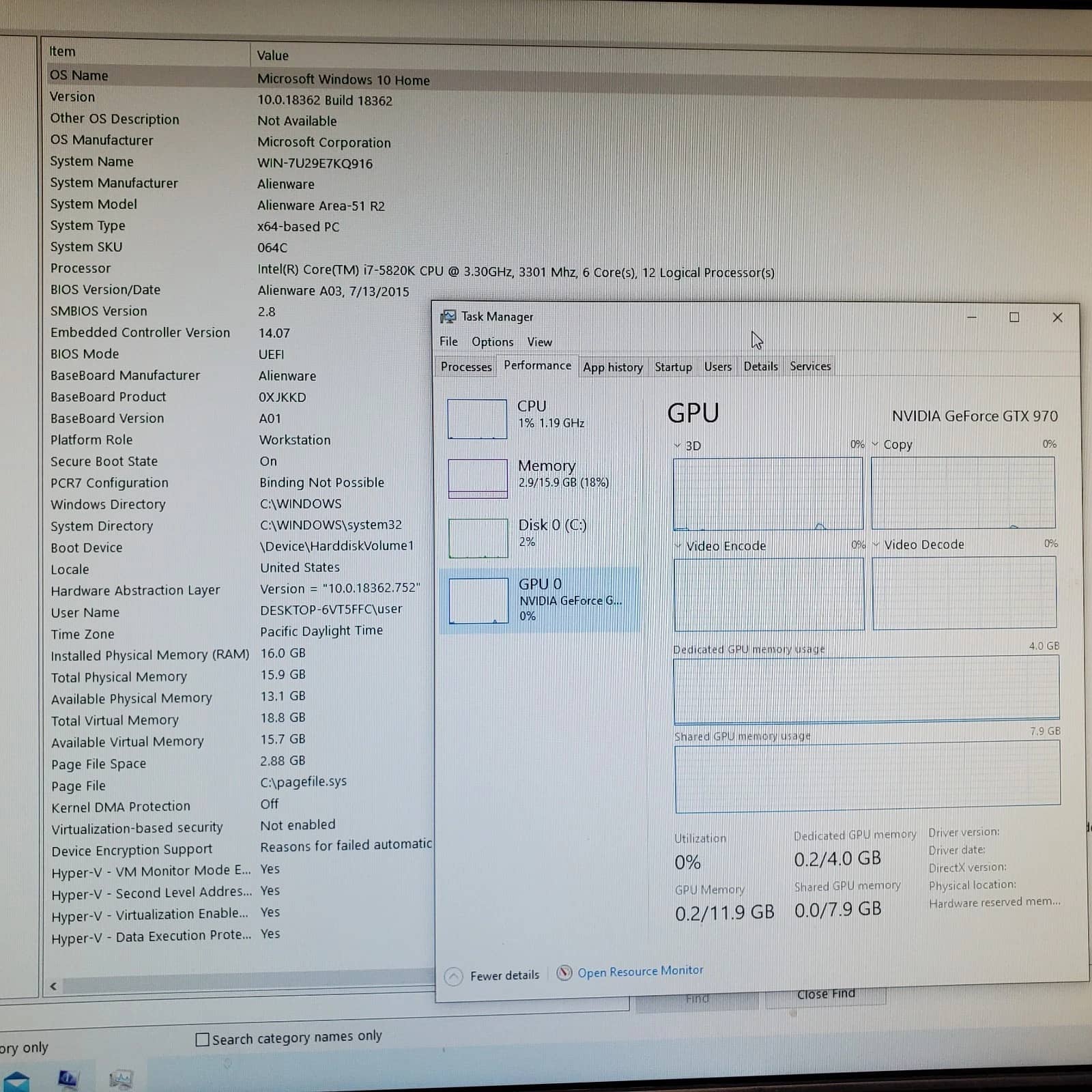
Task: Open the Video Encode graph dropdown
Action: (x=678, y=546)
